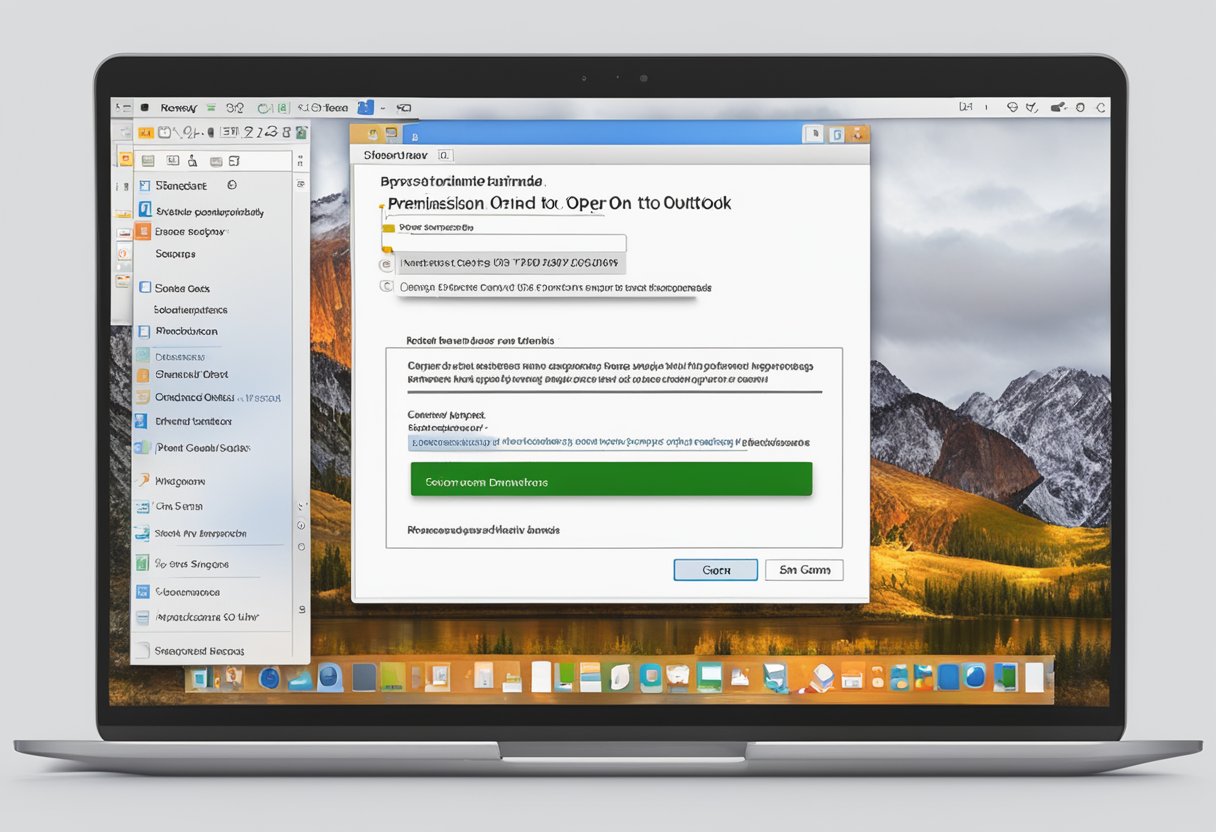Click the orange arrow 'Wagoore' sidebar icon
Screen dimensions: 1216x832
(x=144, y=480)
